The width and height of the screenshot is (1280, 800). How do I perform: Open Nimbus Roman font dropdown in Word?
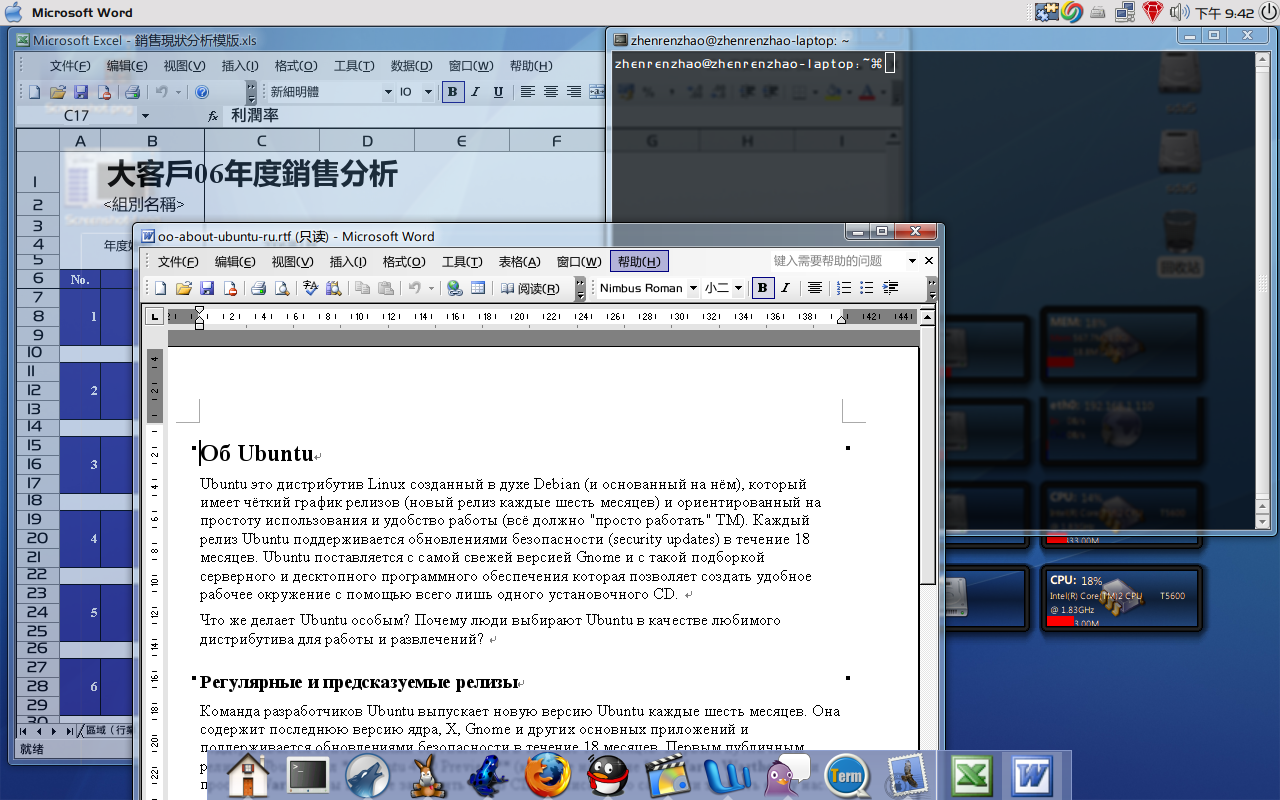[691, 288]
